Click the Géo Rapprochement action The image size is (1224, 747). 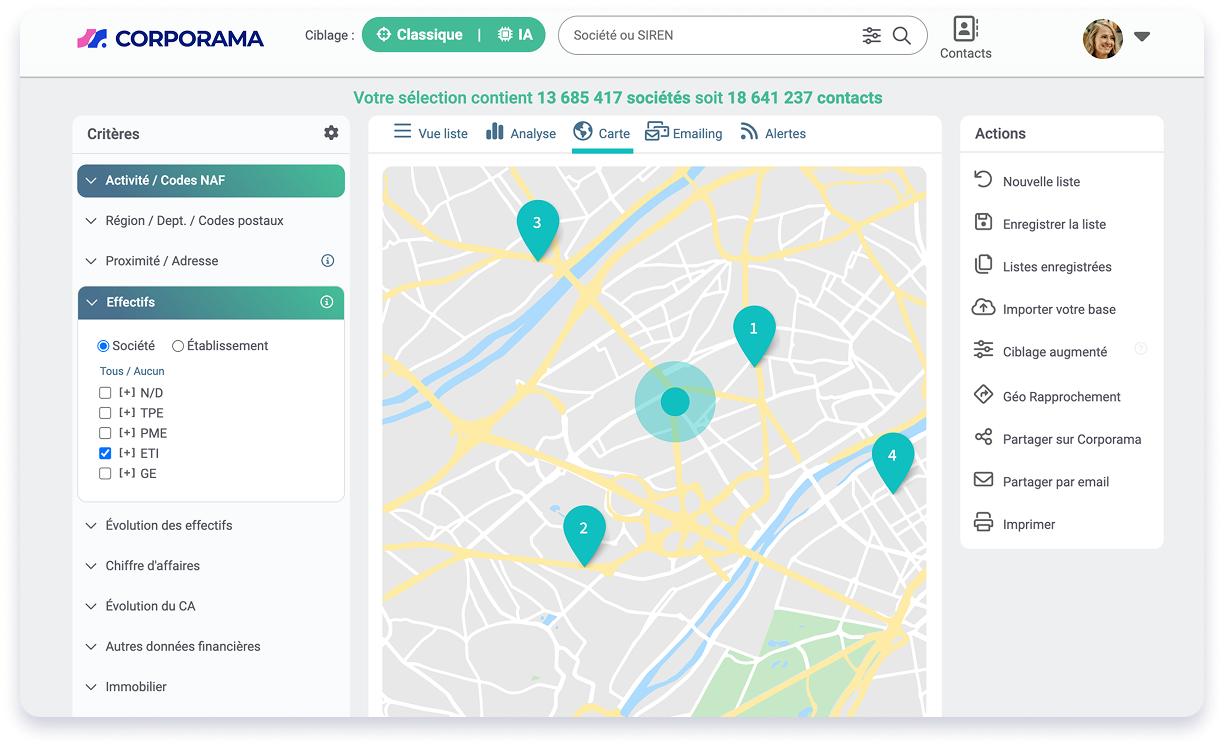tap(1061, 396)
